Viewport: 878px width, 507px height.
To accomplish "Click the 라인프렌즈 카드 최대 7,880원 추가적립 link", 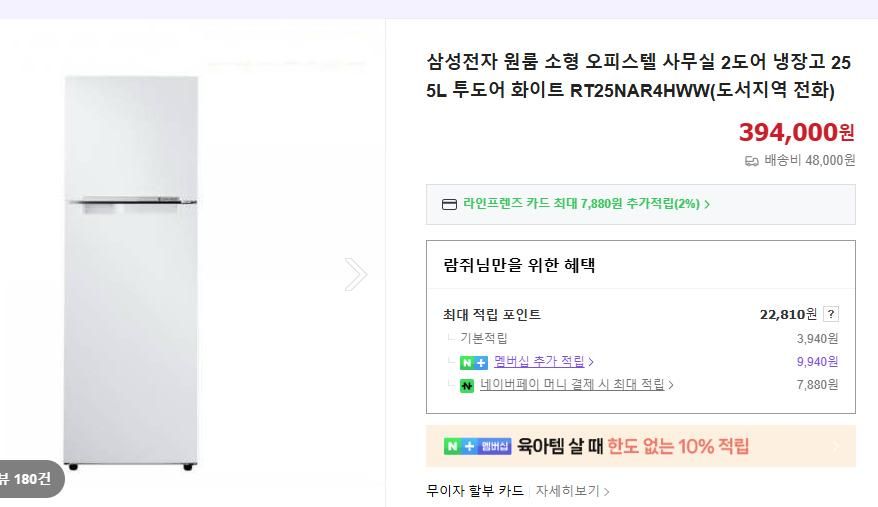I will pyautogui.click(x=580, y=204).
